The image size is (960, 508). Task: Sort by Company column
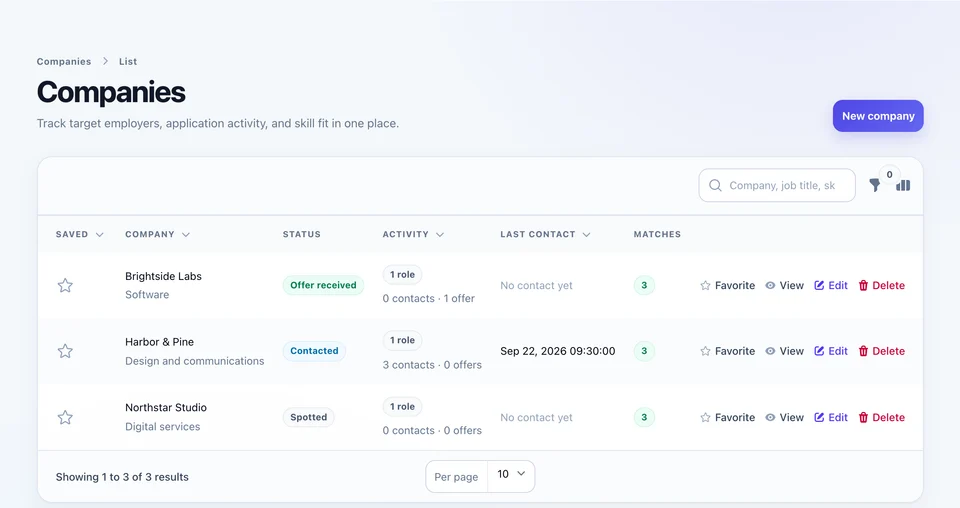pyautogui.click(x=157, y=234)
